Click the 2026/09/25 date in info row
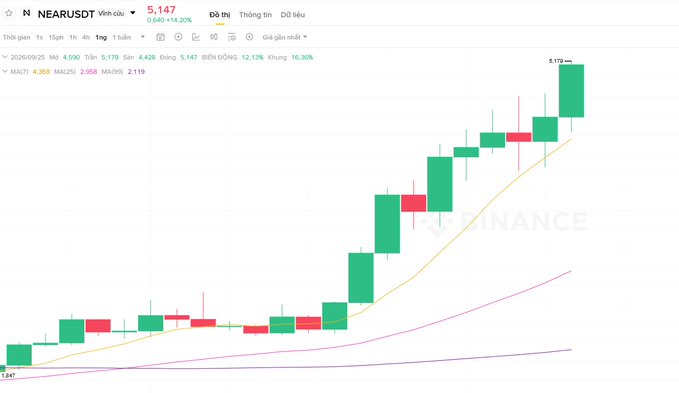The width and height of the screenshot is (679, 393). click(x=28, y=57)
